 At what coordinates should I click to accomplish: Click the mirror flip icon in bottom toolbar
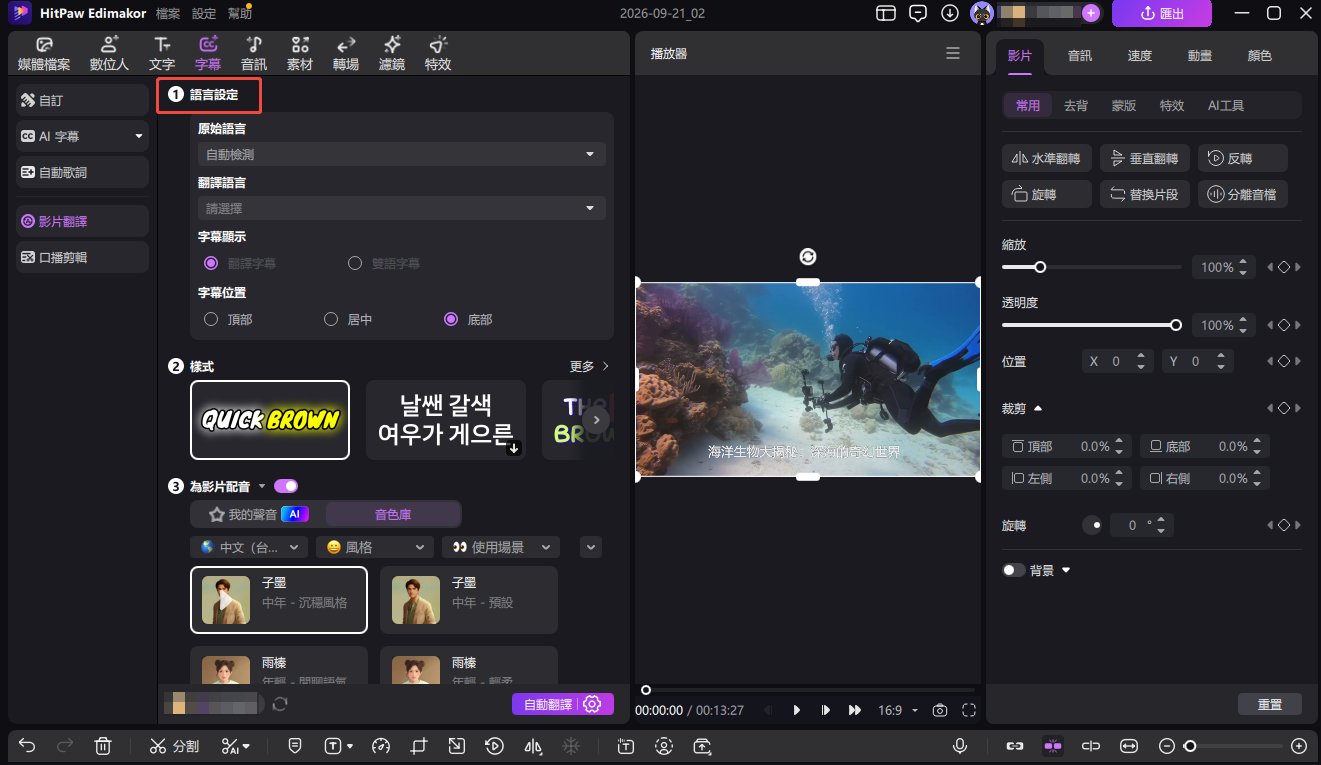coord(533,745)
